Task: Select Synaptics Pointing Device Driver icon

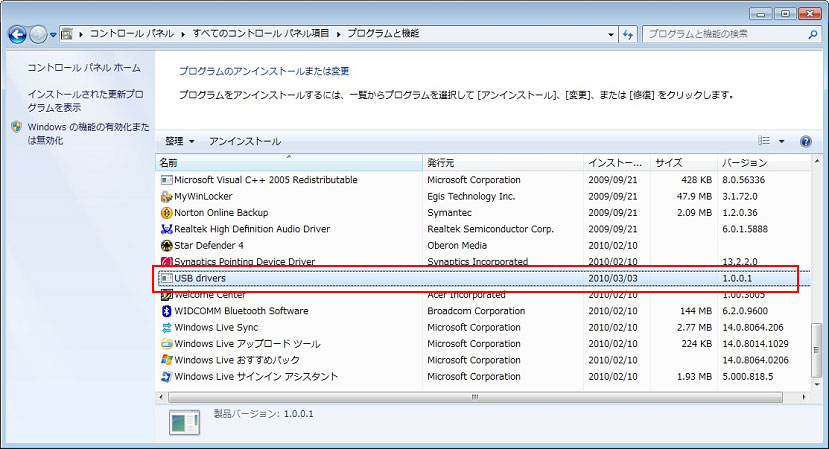Action: click(167, 261)
